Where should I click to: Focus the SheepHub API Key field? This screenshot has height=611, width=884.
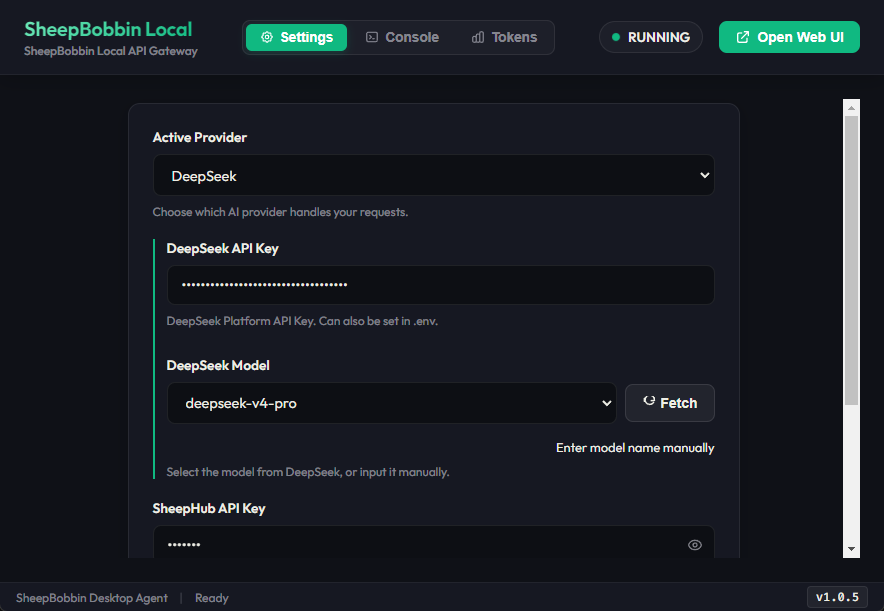(x=434, y=542)
